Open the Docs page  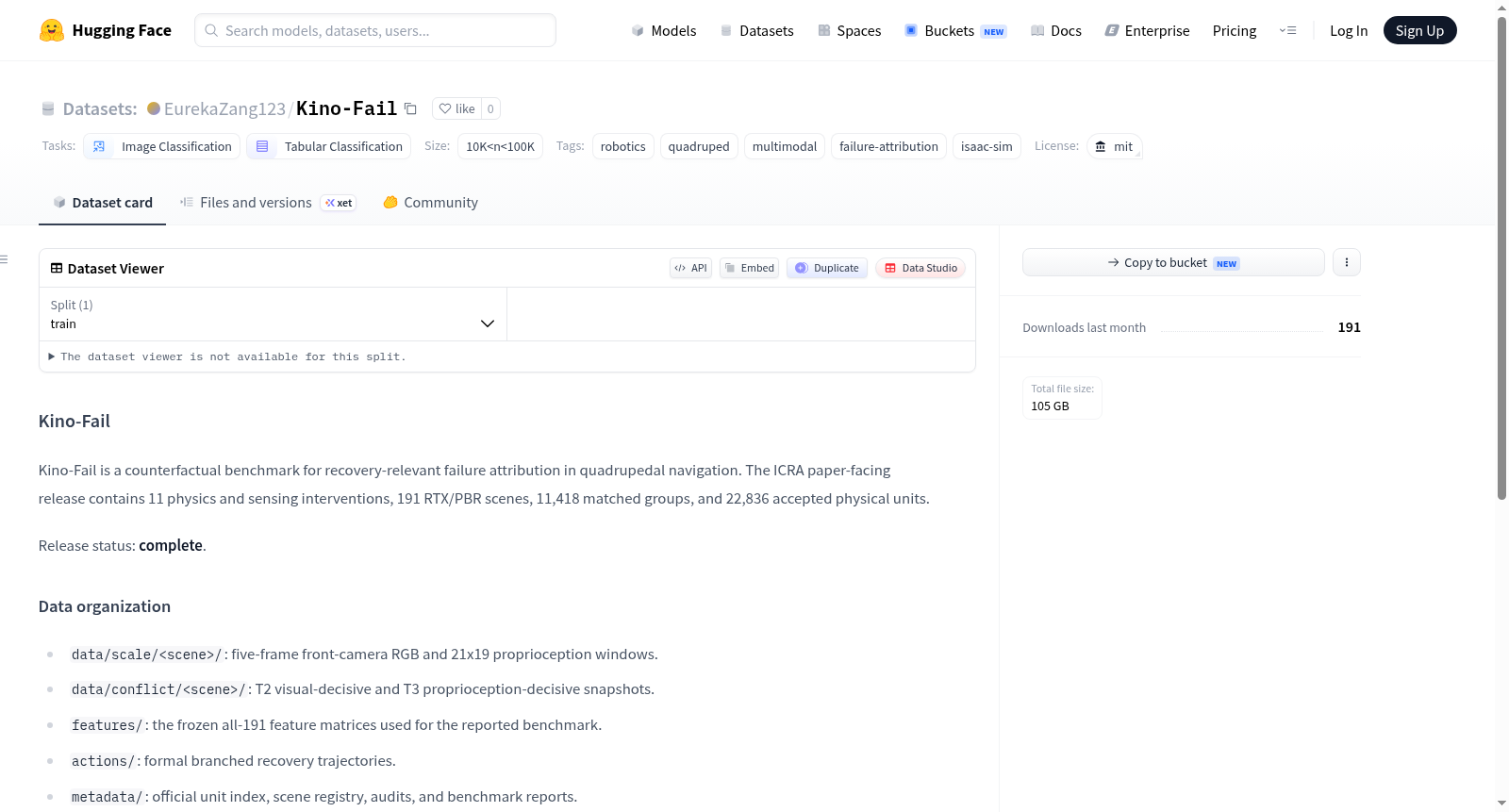pyautogui.click(x=1056, y=30)
